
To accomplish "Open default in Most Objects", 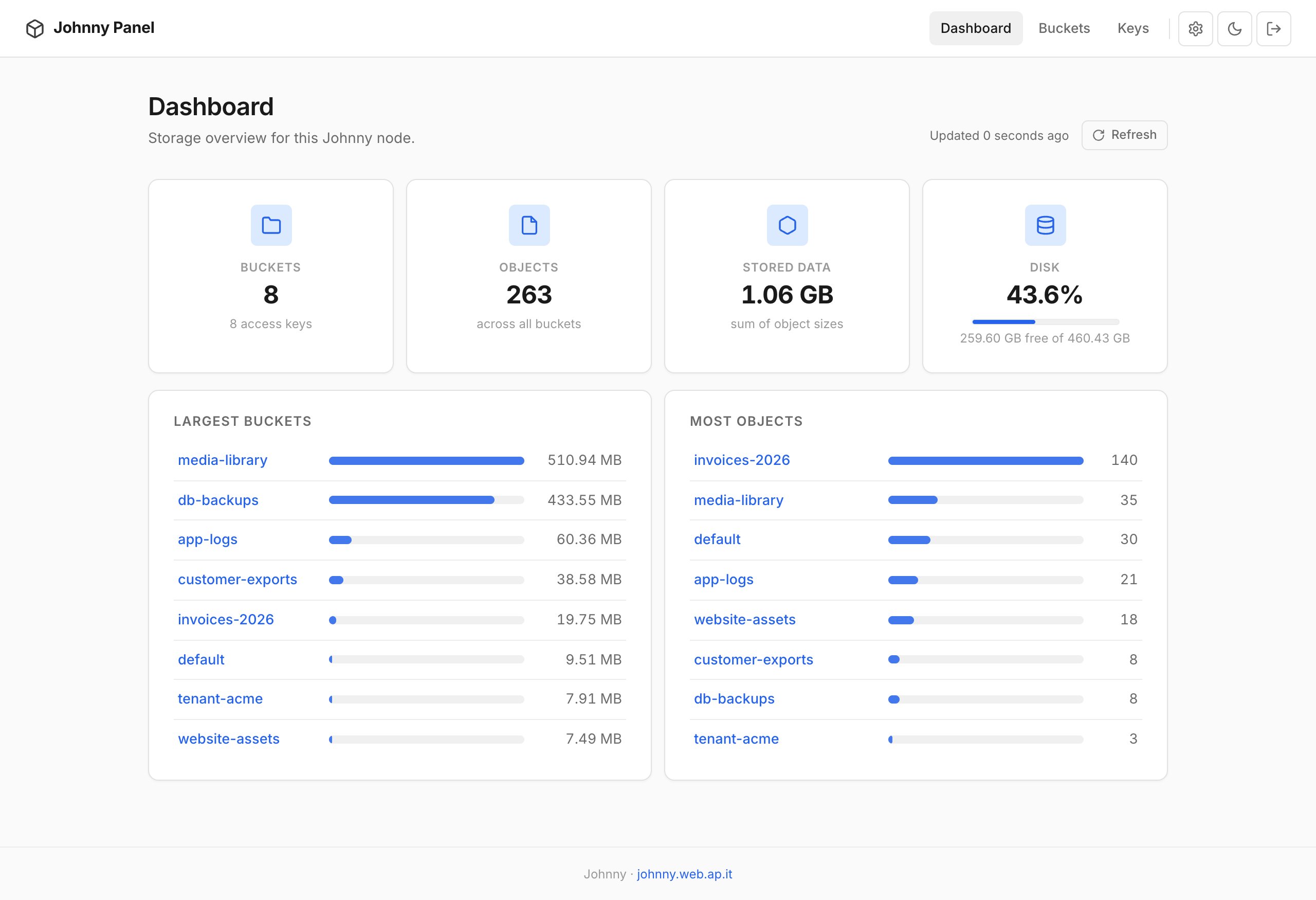I will pos(717,539).
